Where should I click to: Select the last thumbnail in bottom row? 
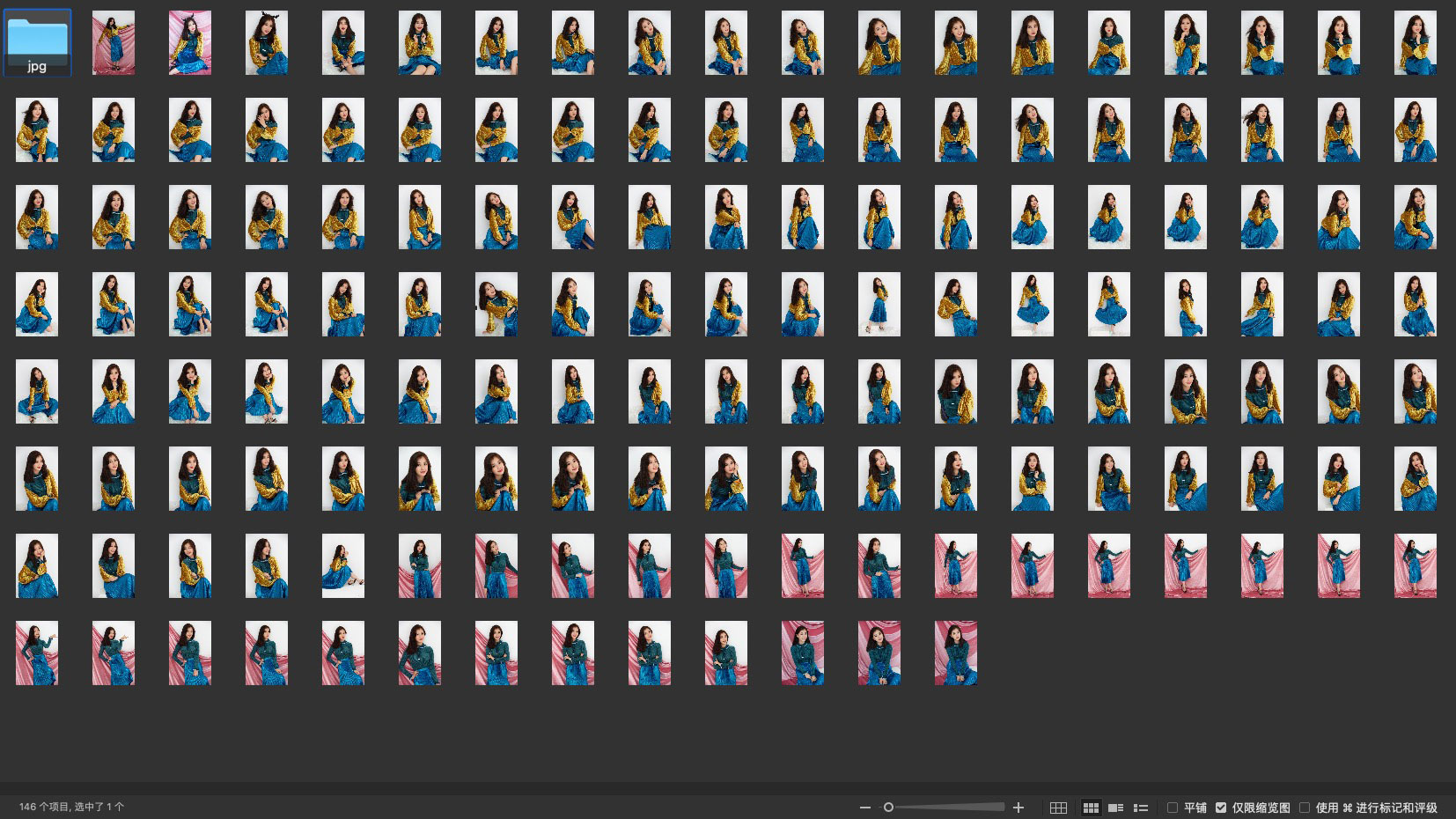coord(955,653)
